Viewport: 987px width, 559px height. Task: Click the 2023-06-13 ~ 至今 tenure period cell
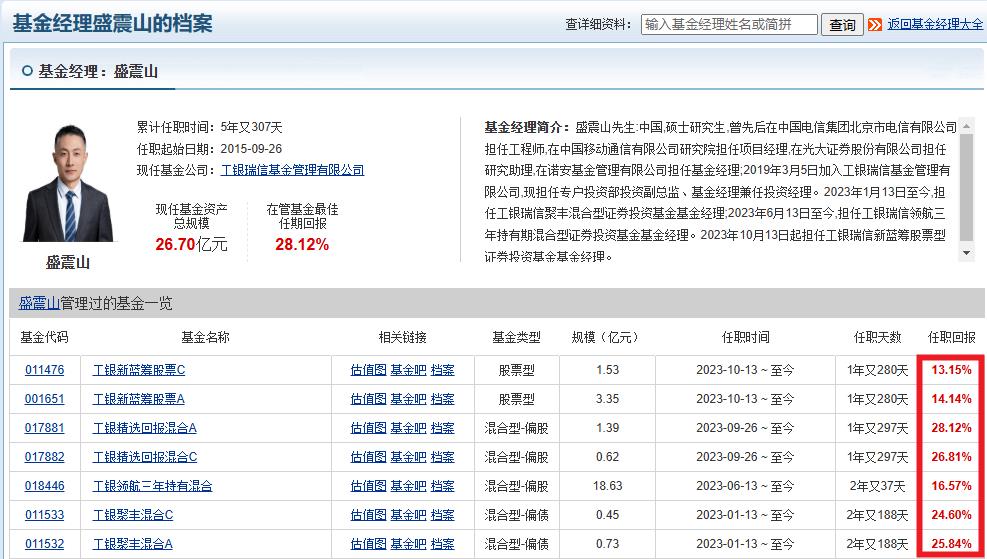click(x=745, y=486)
